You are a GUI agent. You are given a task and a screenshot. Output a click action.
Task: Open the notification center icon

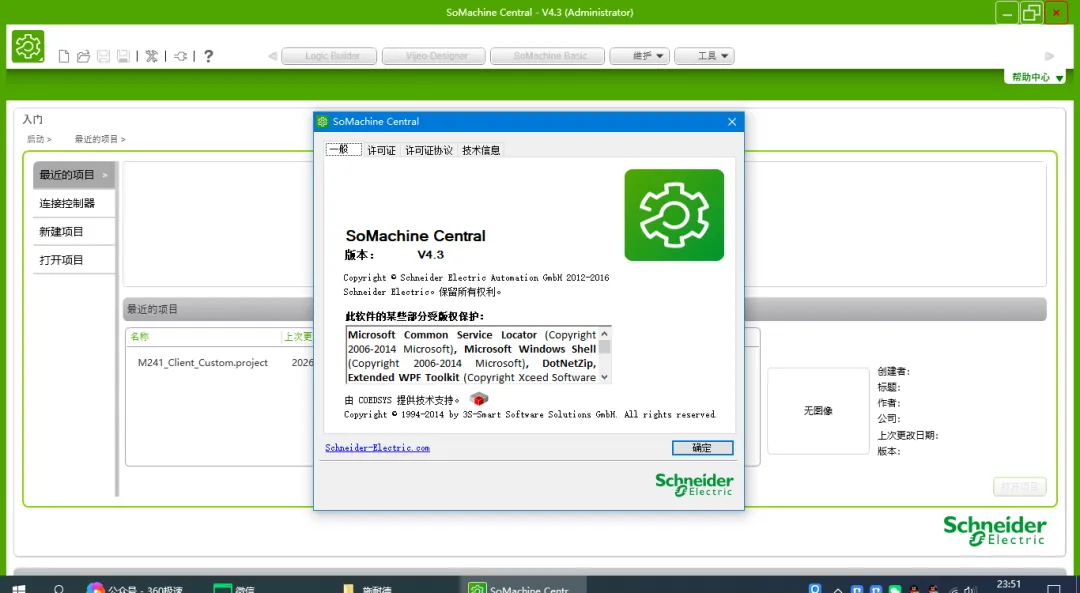[1053, 590]
